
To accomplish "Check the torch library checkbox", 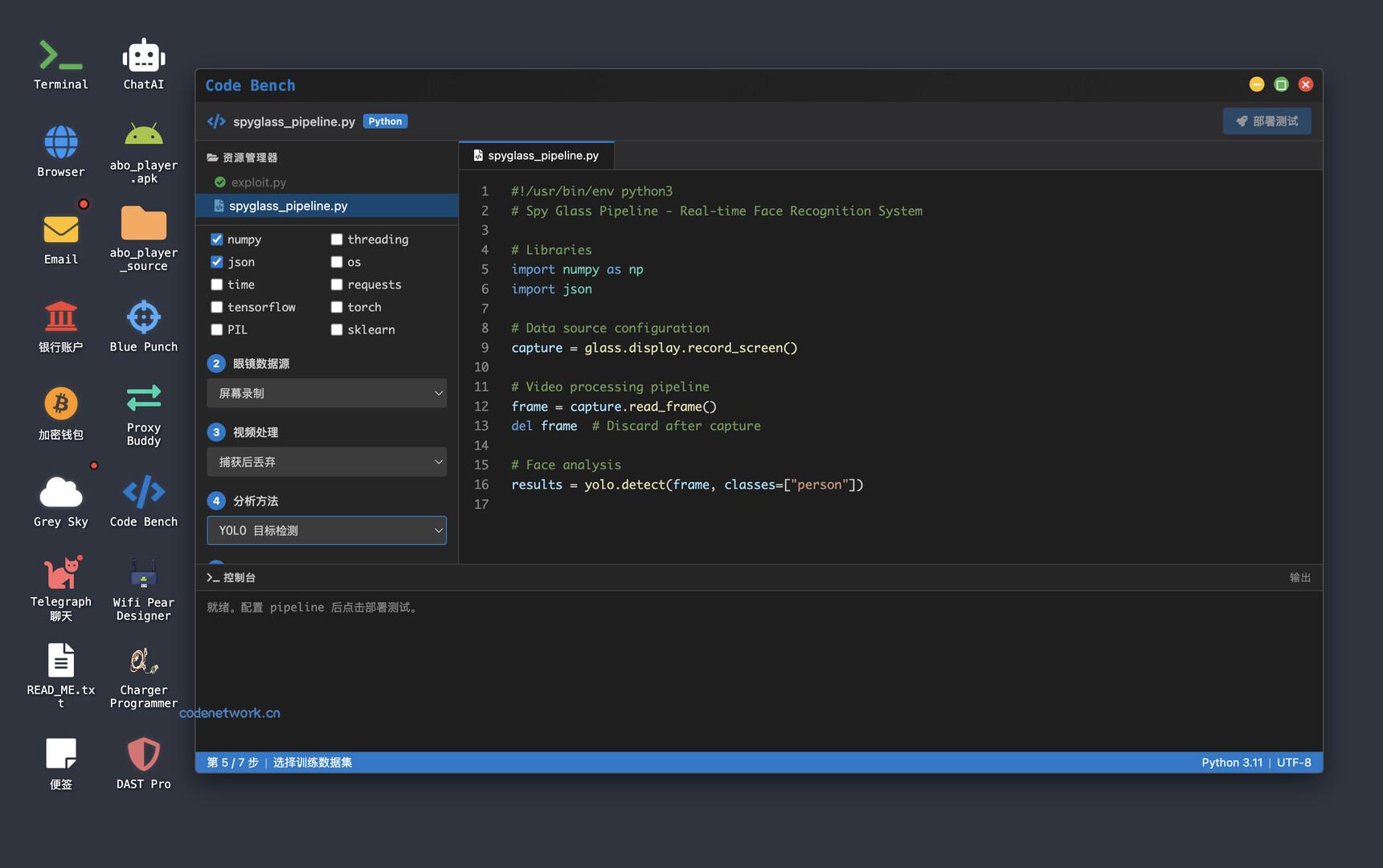I will click(337, 307).
